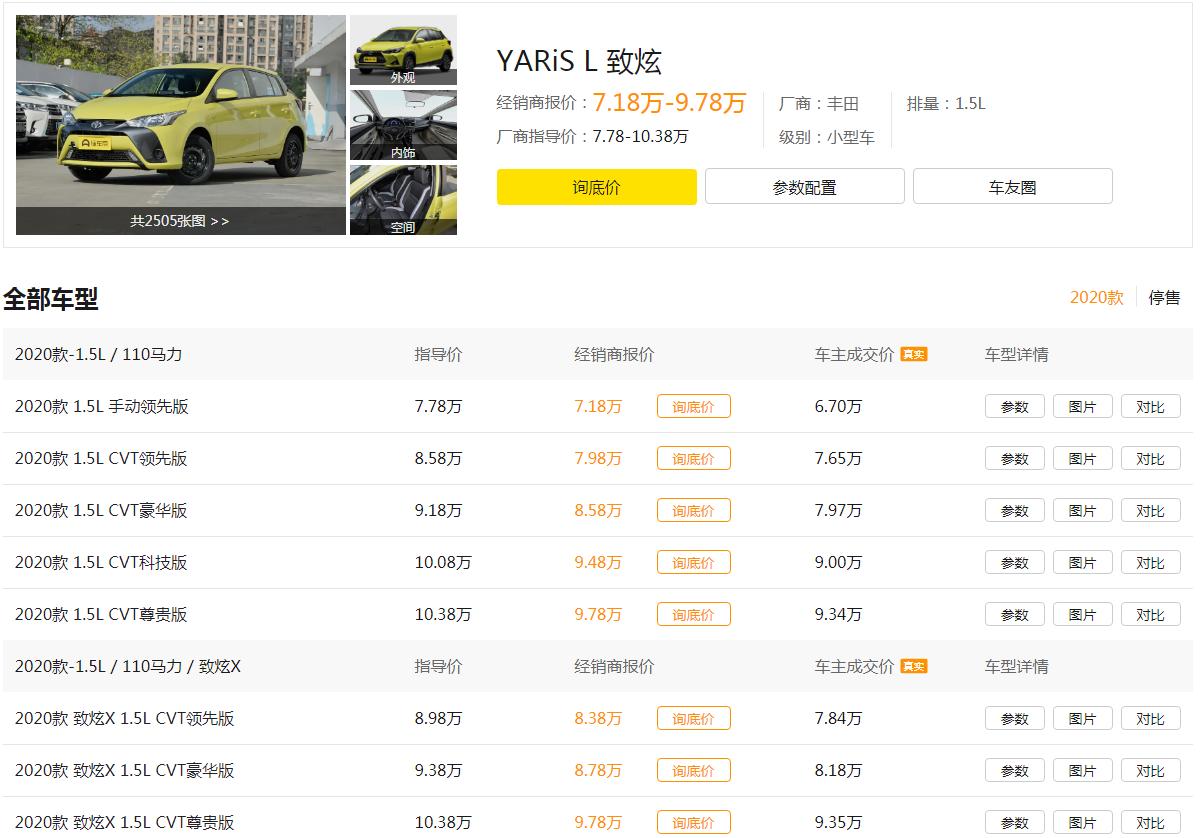1200x838 pixels.
Task: Open the 外观 exterior photo thumbnail
Action: 403,50
